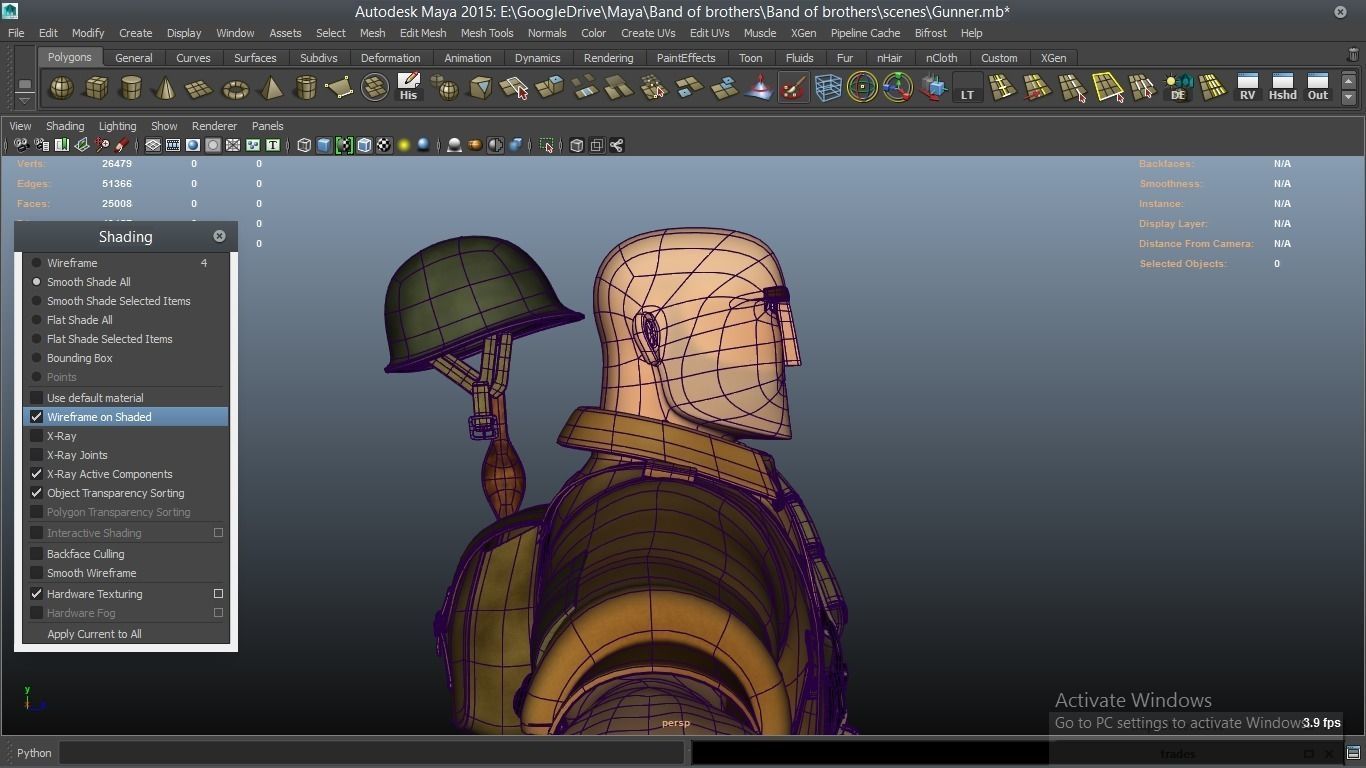Create a polygon sphere from the shelf

pyautogui.click(x=61, y=88)
